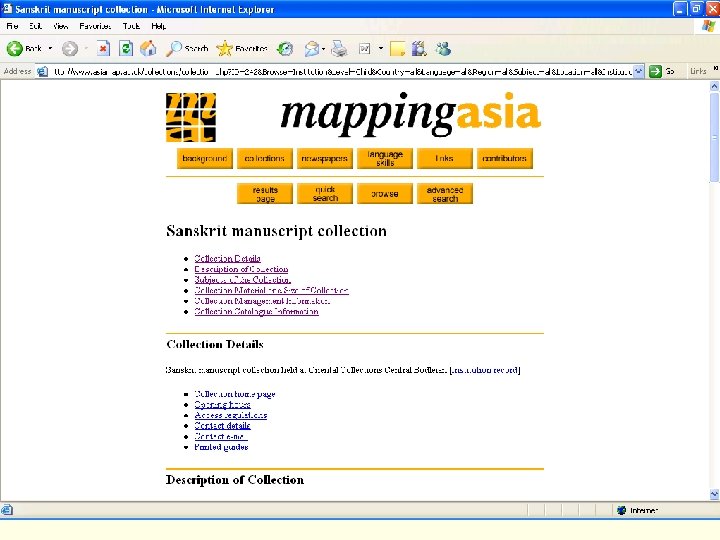Open the Search magnifier in toolbar
Screen dimensions: 720x540
(187, 48)
